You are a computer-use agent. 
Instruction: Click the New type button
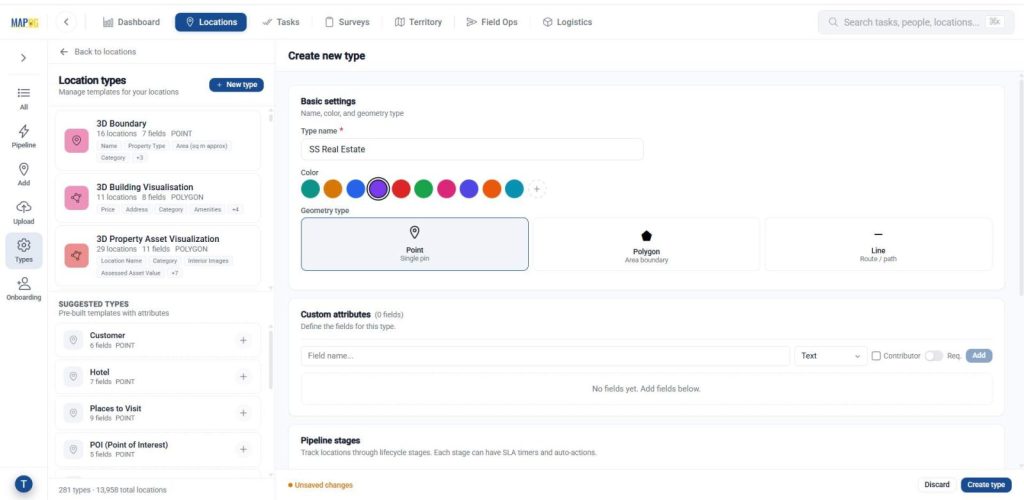(x=236, y=85)
